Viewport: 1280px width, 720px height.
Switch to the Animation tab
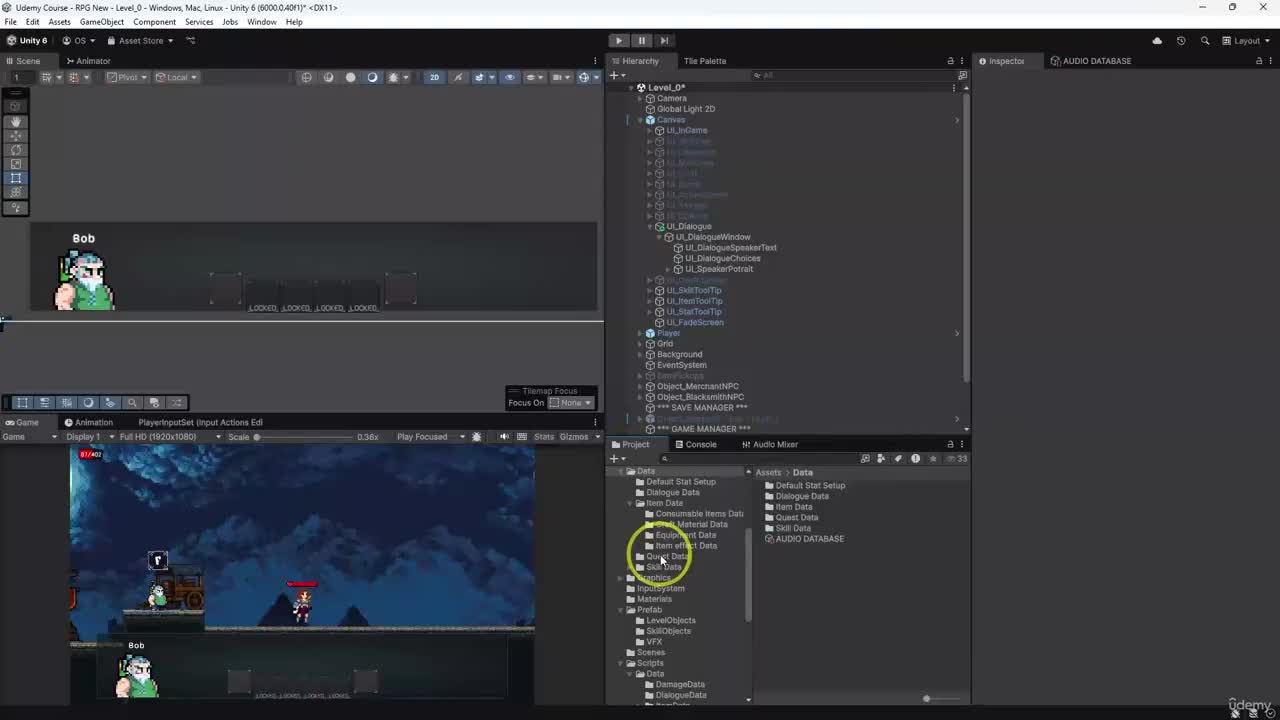[x=88, y=423]
